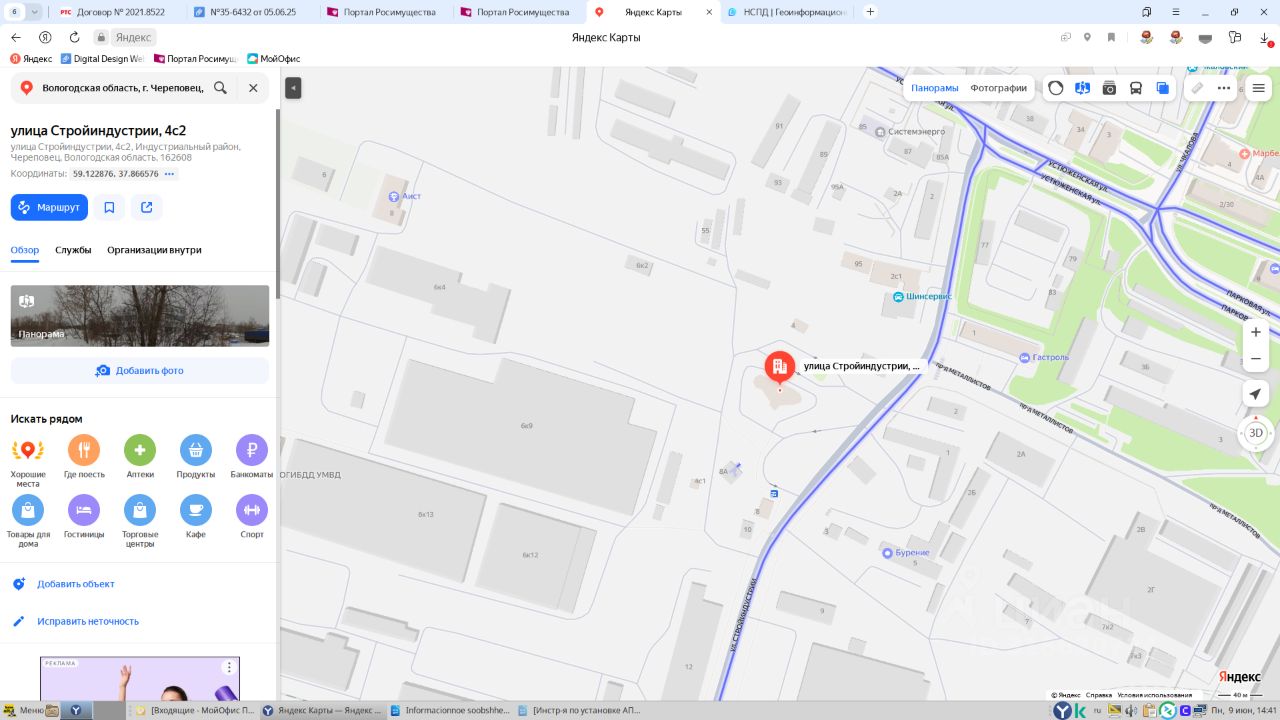
Task: Go back with browser arrow
Action: 15,37
